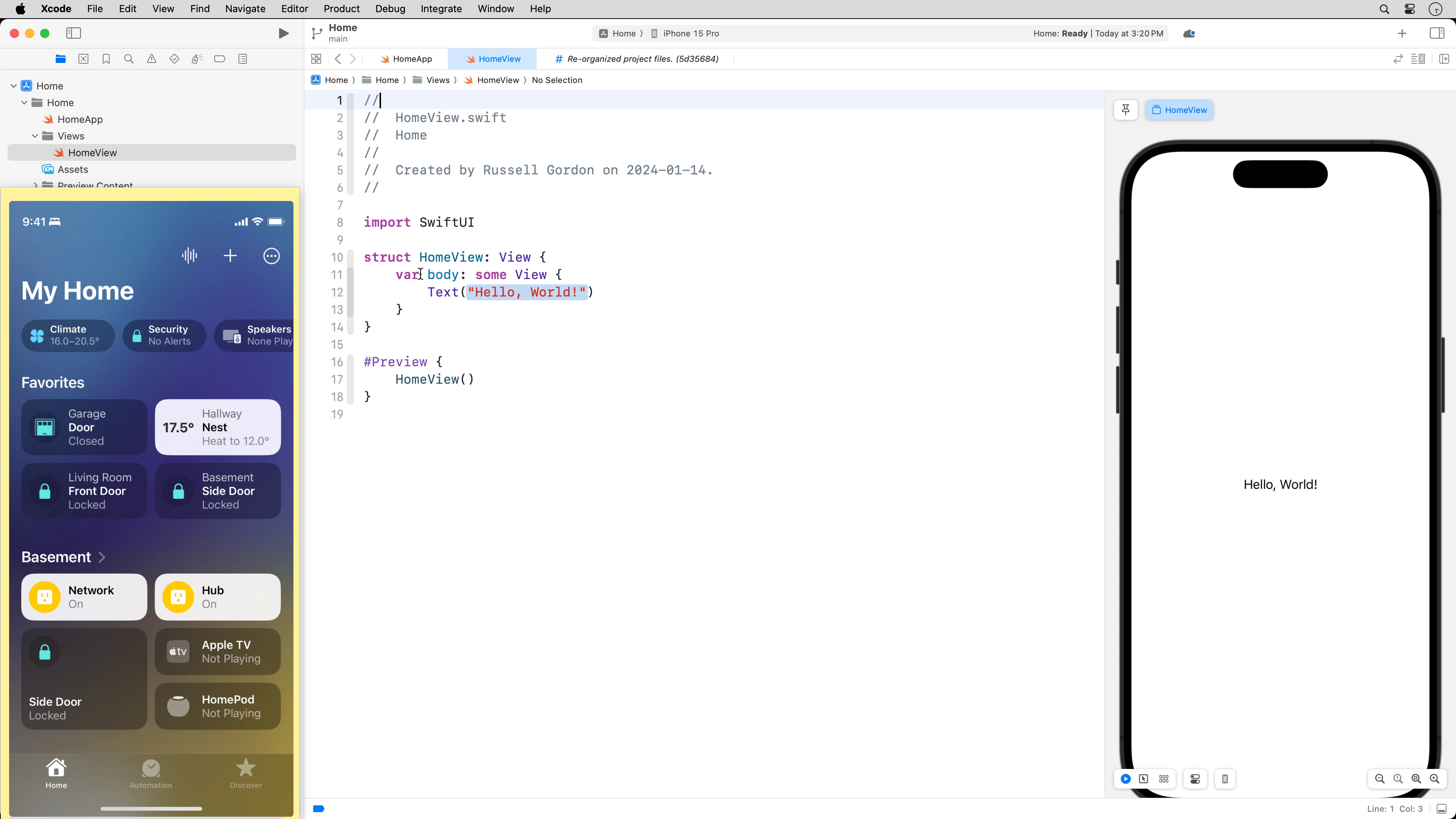1456x819 pixels.
Task: Toggle the inspector panel
Action: [1437, 33]
